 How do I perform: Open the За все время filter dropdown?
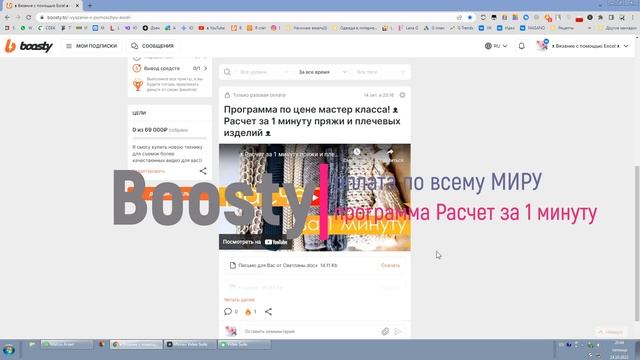pos(322,72)
